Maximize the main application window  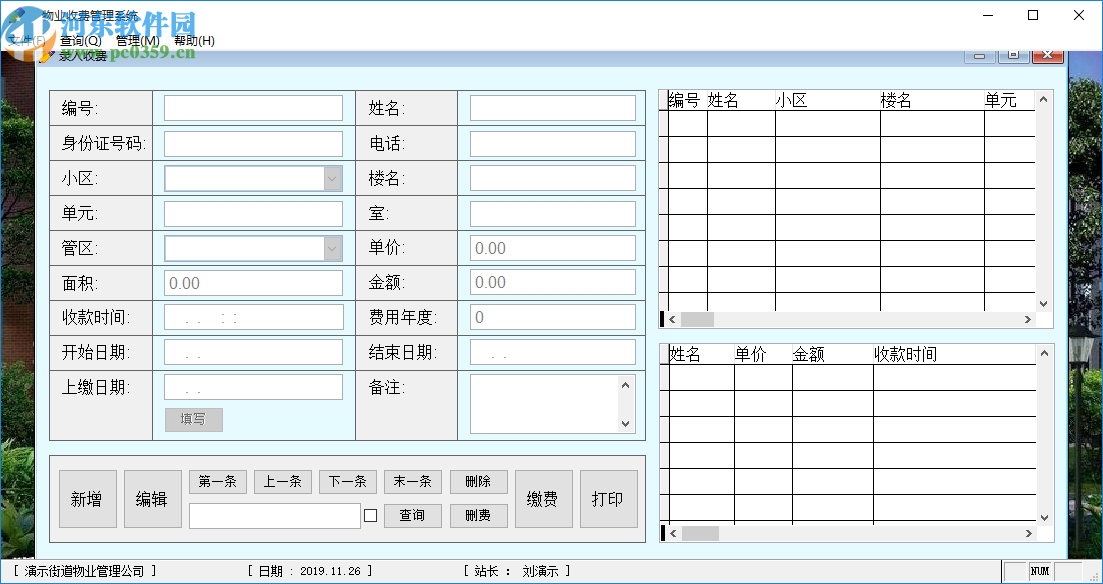(1033, 15)
